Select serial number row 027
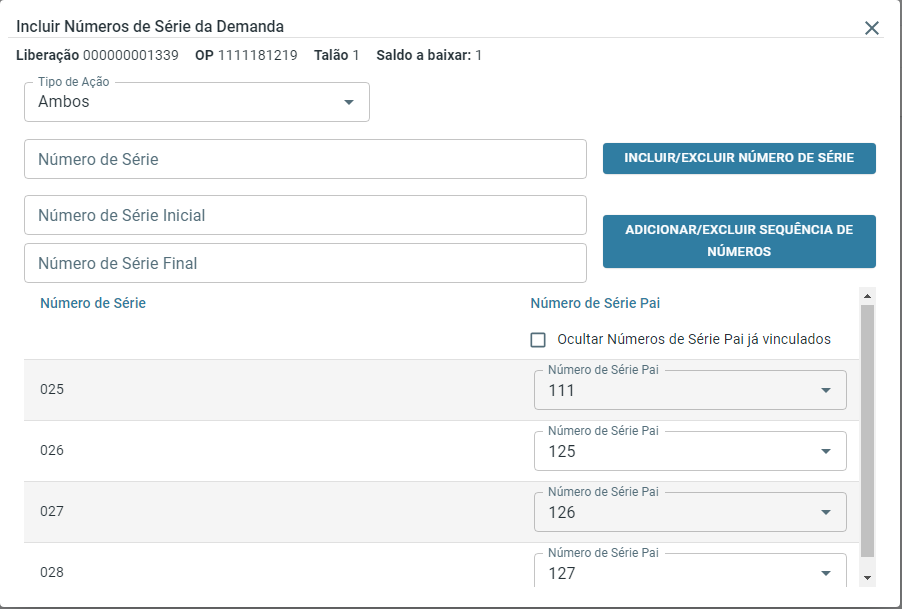Screen dimensions: 902x609 (x=52, y=511)
